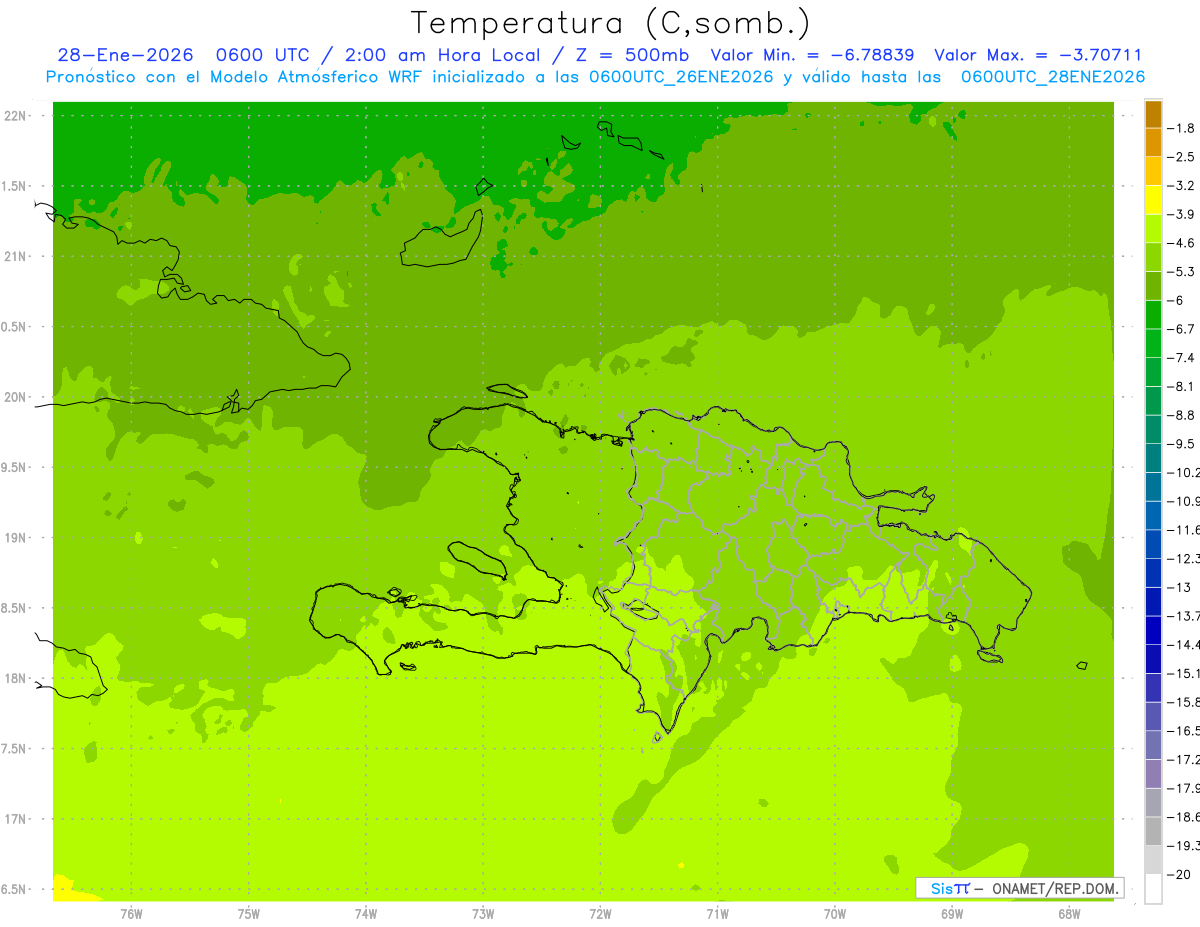Click the 17N latitude label
The width and height of the screenshot is (1200, 927).
(x=17, y=820)
